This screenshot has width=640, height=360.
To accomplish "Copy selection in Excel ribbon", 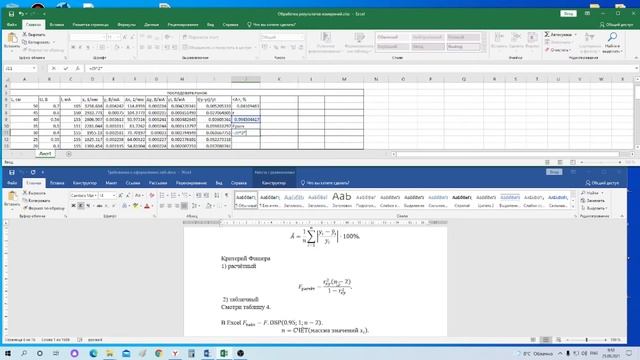I will click(x=37, y=42).
